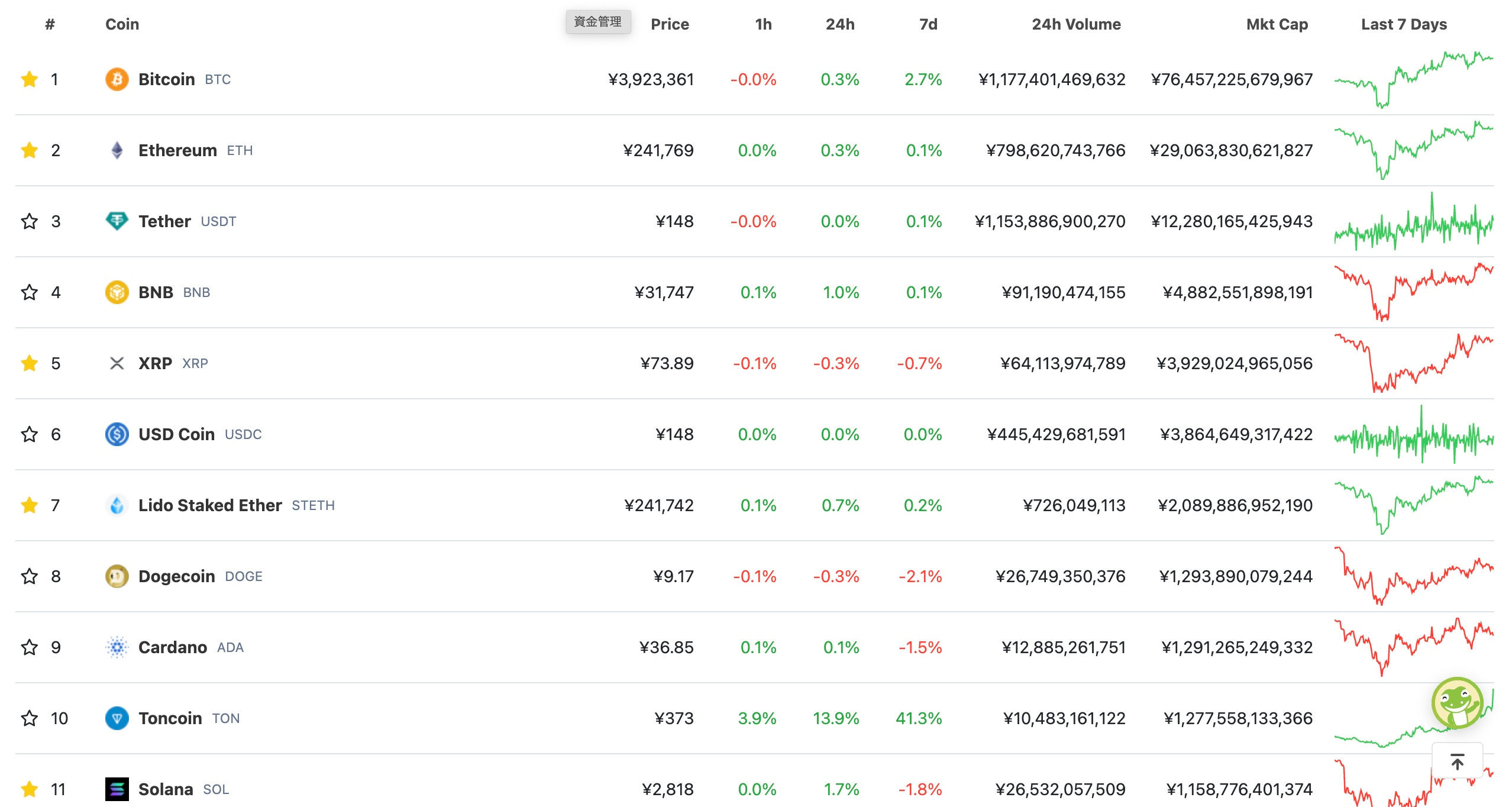
Task: Sort by Mkt Cap column header
Action: (1277, 24)
